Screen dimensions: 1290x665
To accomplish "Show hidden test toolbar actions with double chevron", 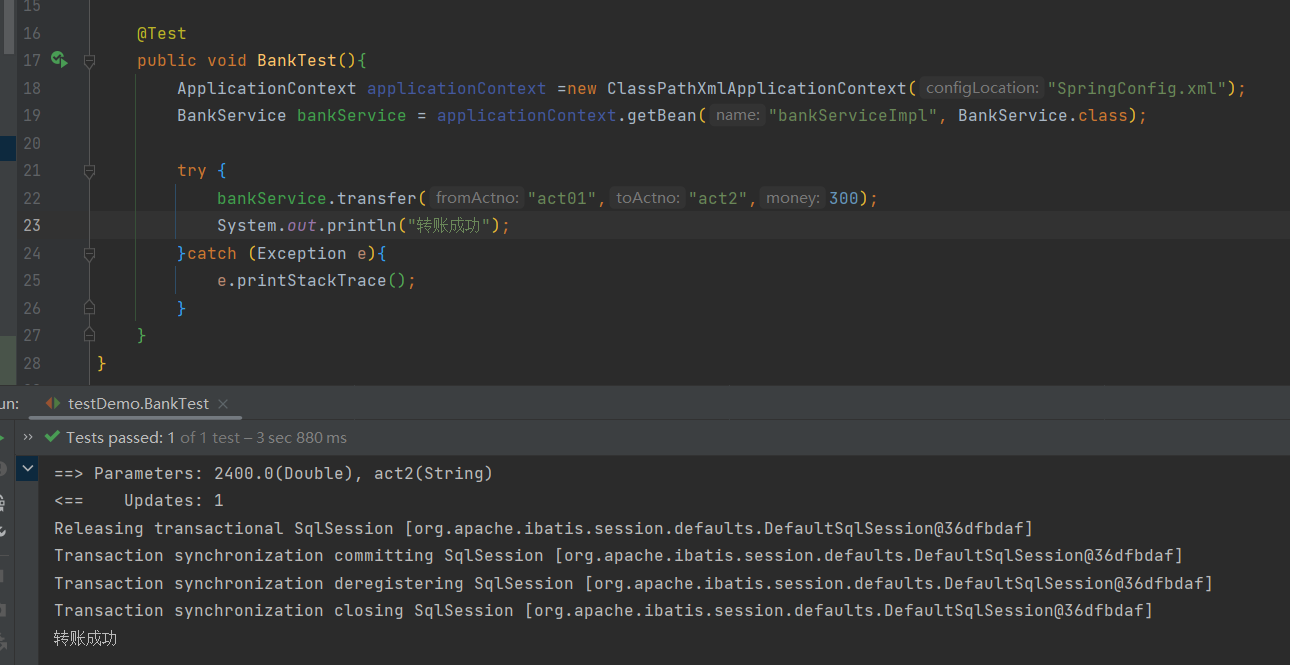I will point(28,437).
